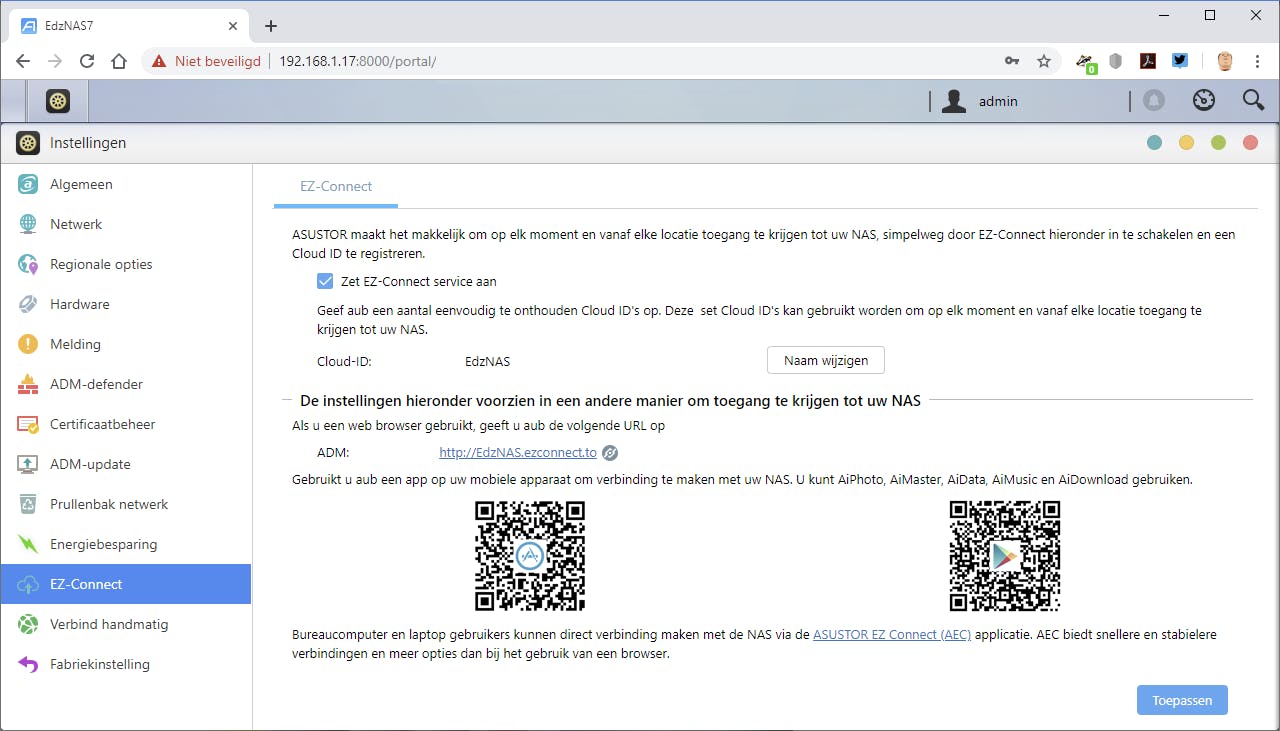Screen dimensions: 1280x731
Task: Open the notifications bell icon
Action: click(x=1154, y=101)
